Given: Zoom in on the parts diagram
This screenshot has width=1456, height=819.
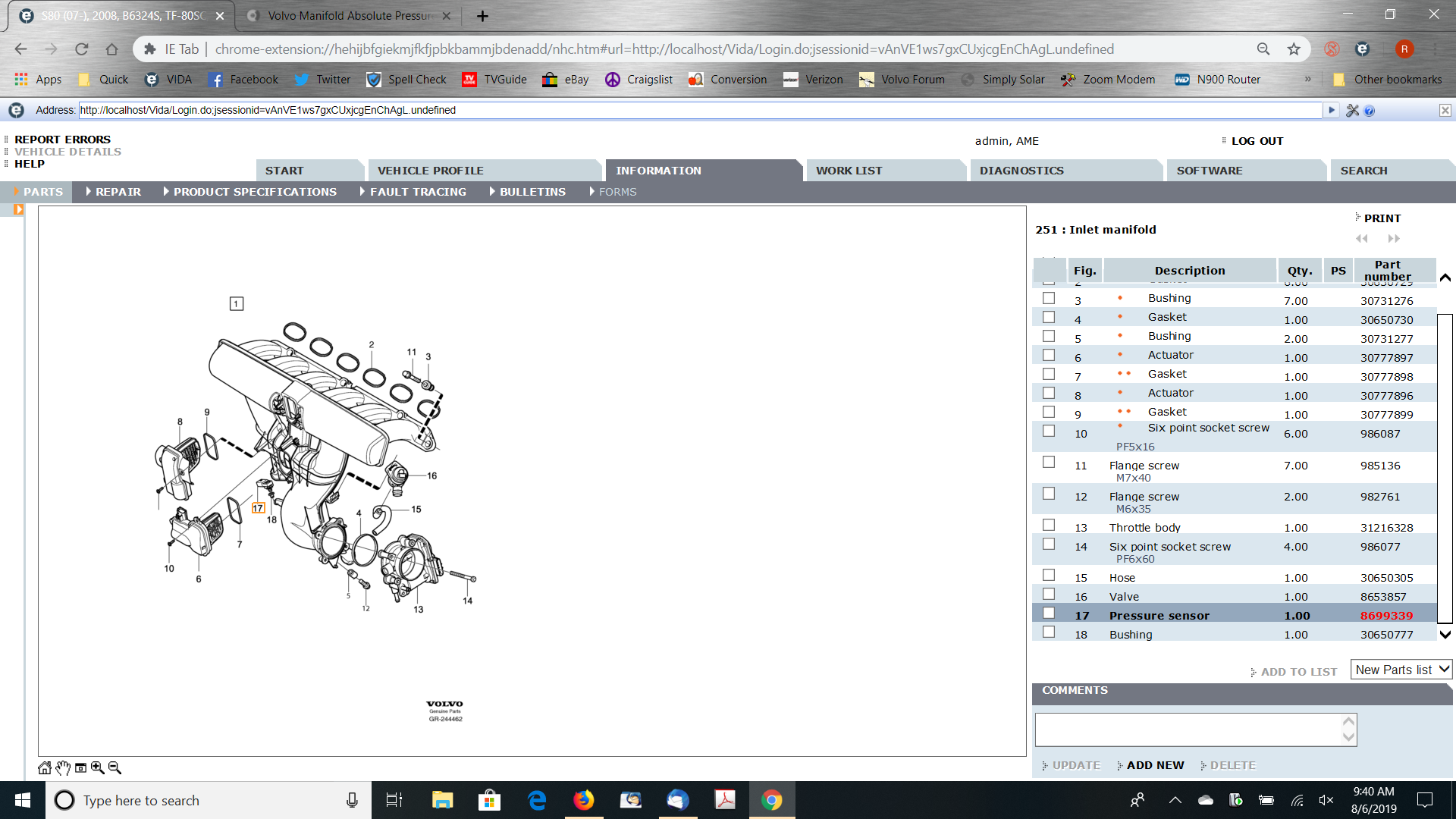Looking at the screenshot, I should pyautogui.click(x=98, y=767).
